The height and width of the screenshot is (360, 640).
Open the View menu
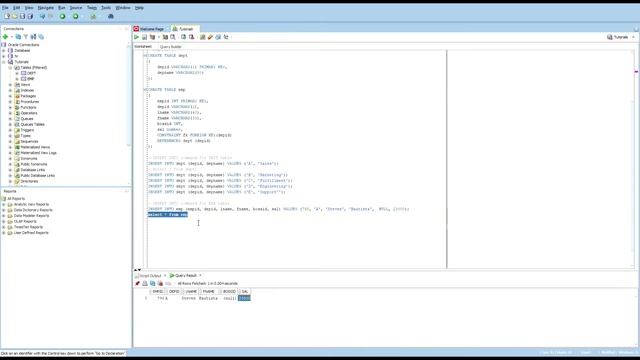coord(29,8)
